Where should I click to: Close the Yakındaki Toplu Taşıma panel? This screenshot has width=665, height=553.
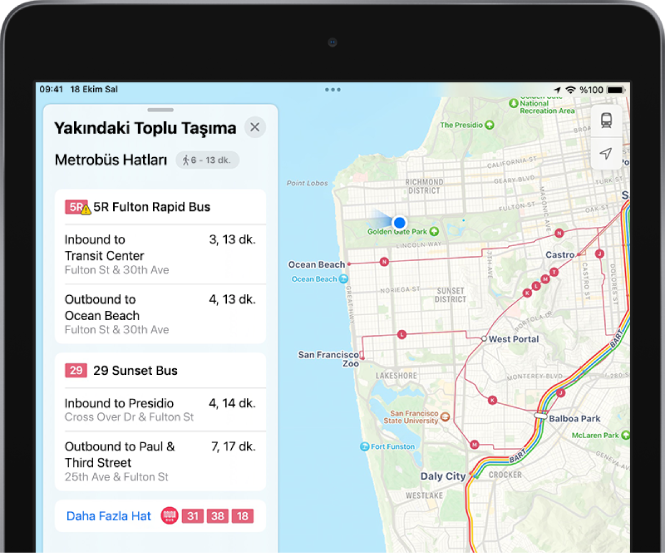click(x=255, y=127)
